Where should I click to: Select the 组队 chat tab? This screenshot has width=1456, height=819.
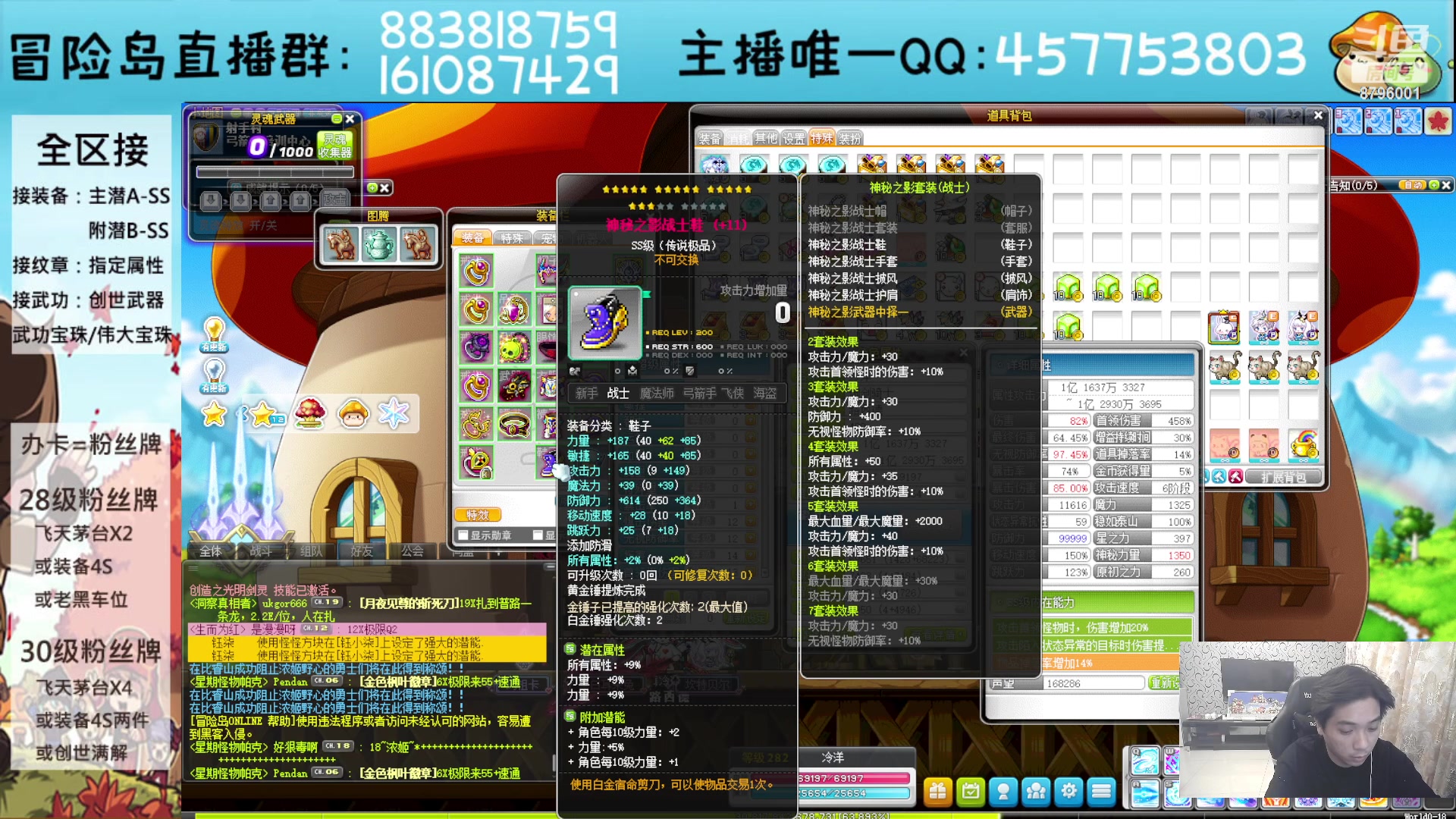[x=312, y=551]
